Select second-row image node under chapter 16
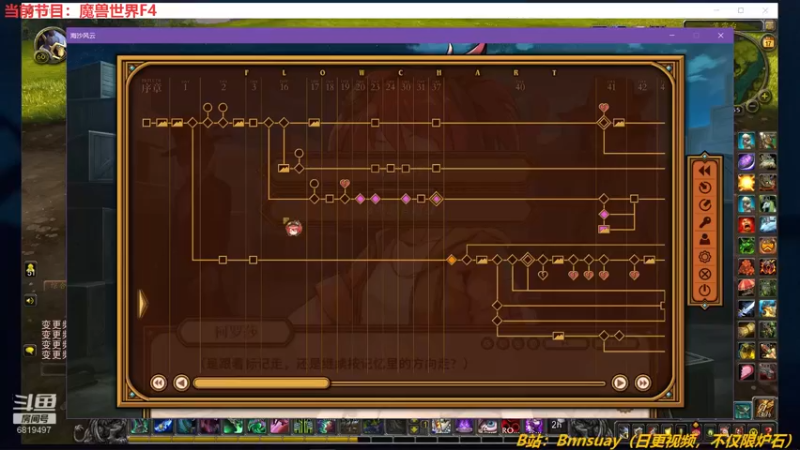Image resolution: width=800 pixels, height=450 pixels. (284, 168)
